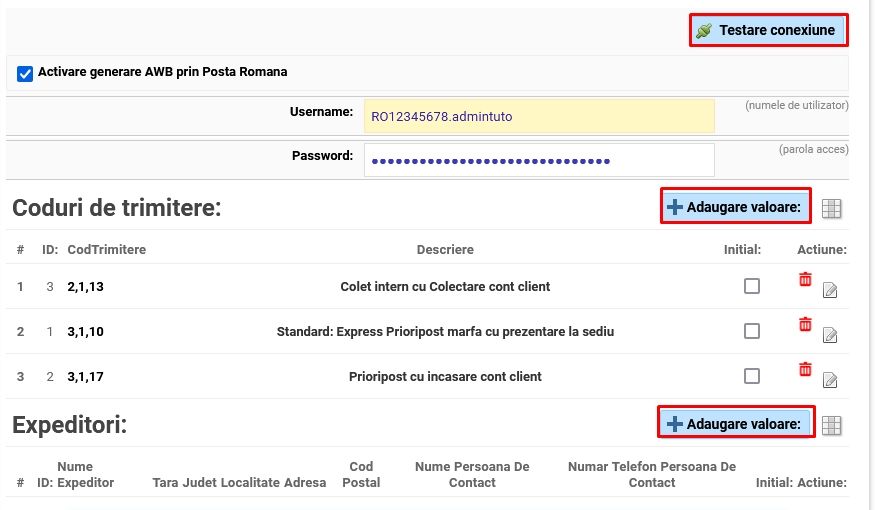Click Testare conexiune button

click(x=768, y=30)
